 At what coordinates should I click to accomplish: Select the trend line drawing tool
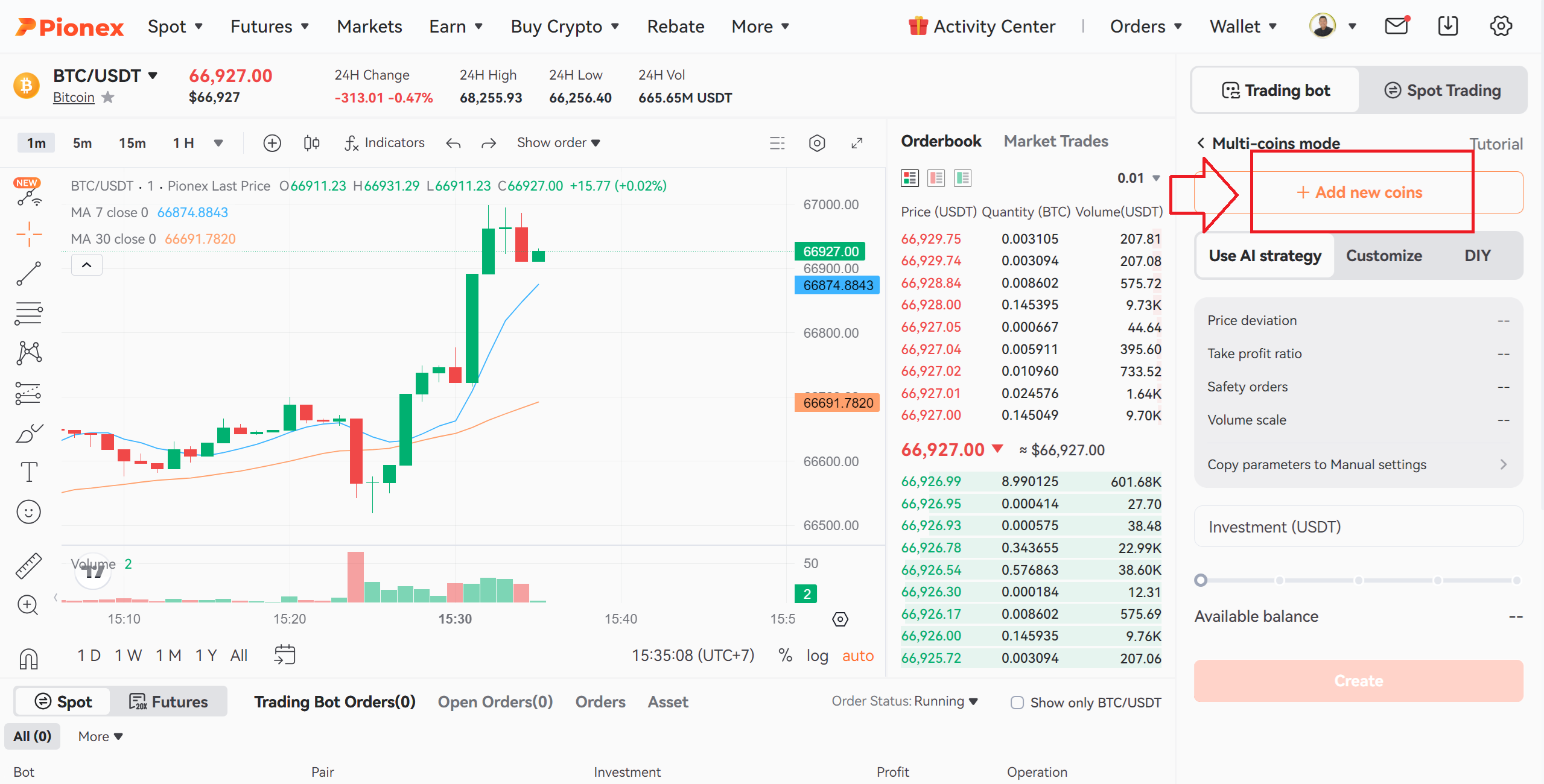pyautogui.click(x=28, y=274)
